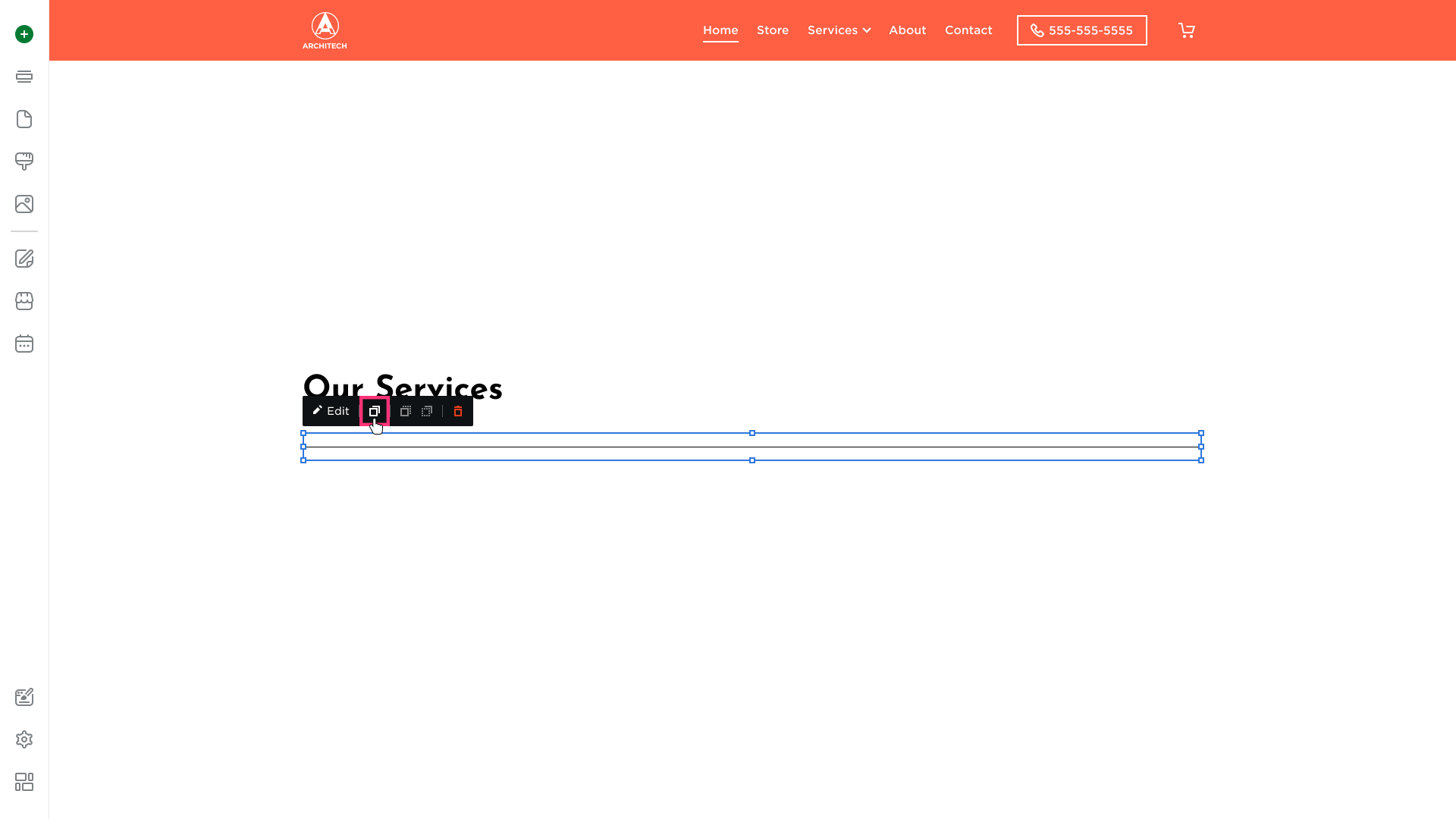This screenshot has height=819, width=1456.
Task: Click the send backward icon in the element toolbar
Action: coord(427,411)
